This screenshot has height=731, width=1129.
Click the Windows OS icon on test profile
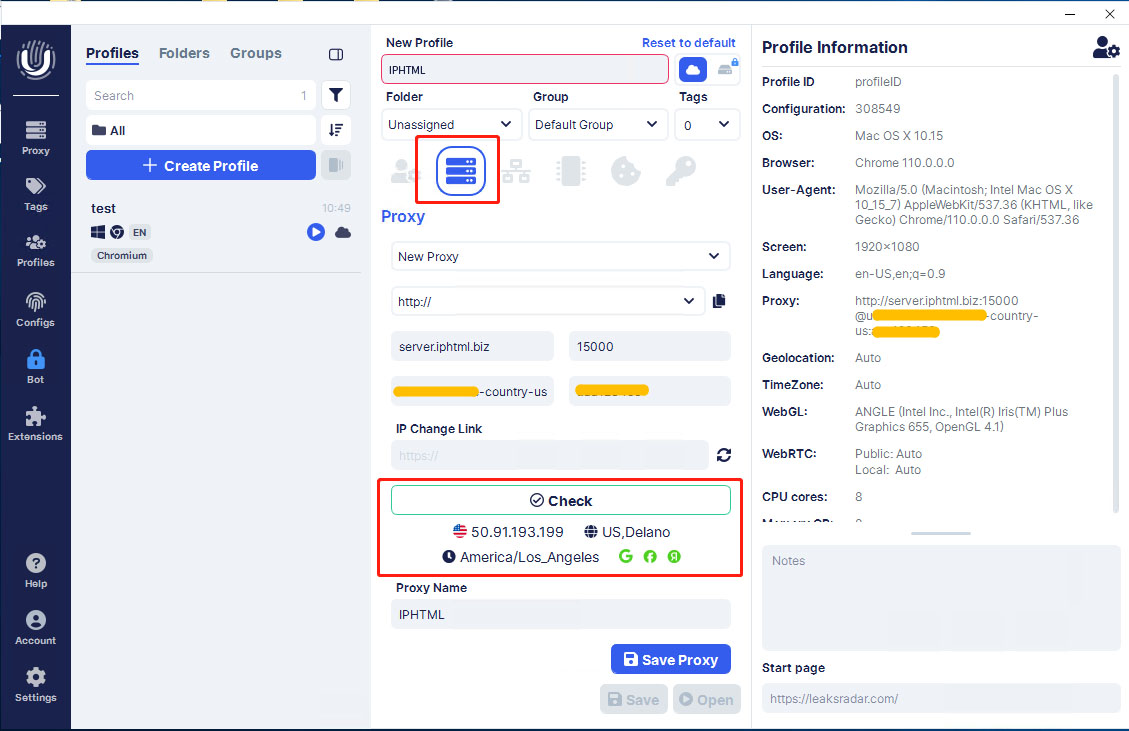click(98, 232)
